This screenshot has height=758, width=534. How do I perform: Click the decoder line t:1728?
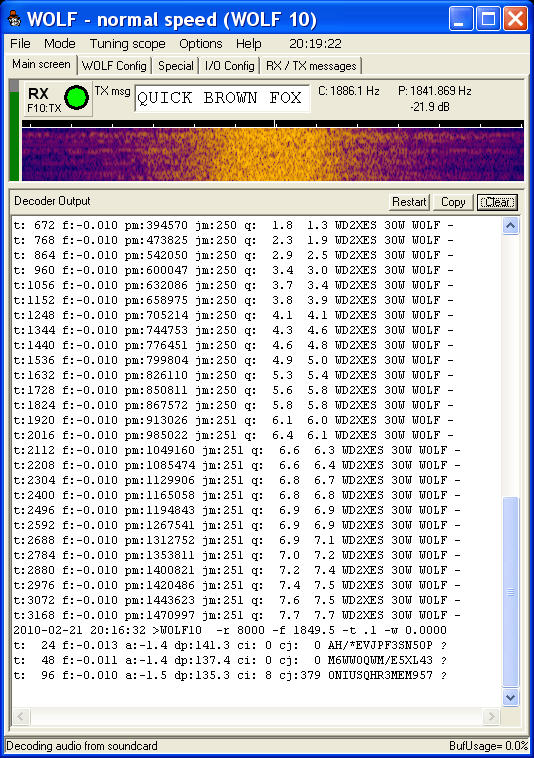(x=233, y=390)
